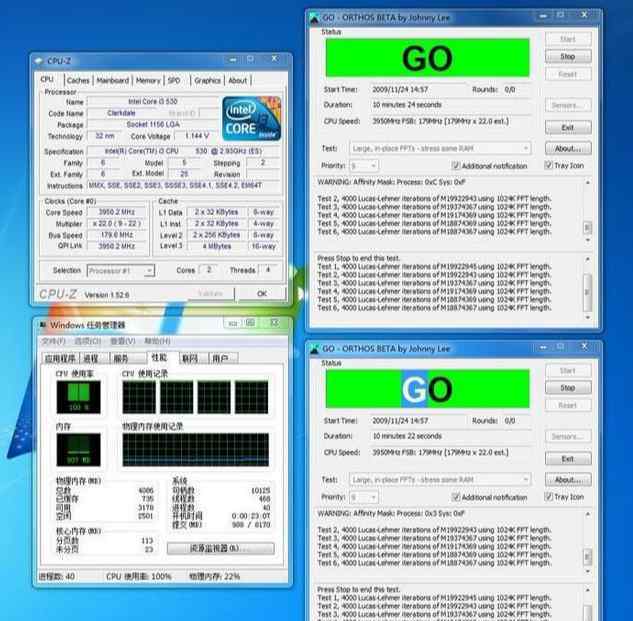Screen dimensions: 633x621
Task: Click Duration value 10 minutes 22 seconds
Action: (x=407, y=436)
